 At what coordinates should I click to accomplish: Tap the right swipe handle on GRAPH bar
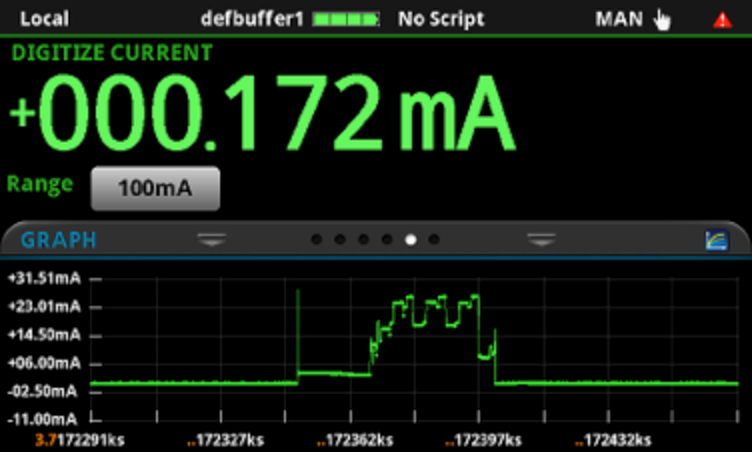tap(541, 239)
